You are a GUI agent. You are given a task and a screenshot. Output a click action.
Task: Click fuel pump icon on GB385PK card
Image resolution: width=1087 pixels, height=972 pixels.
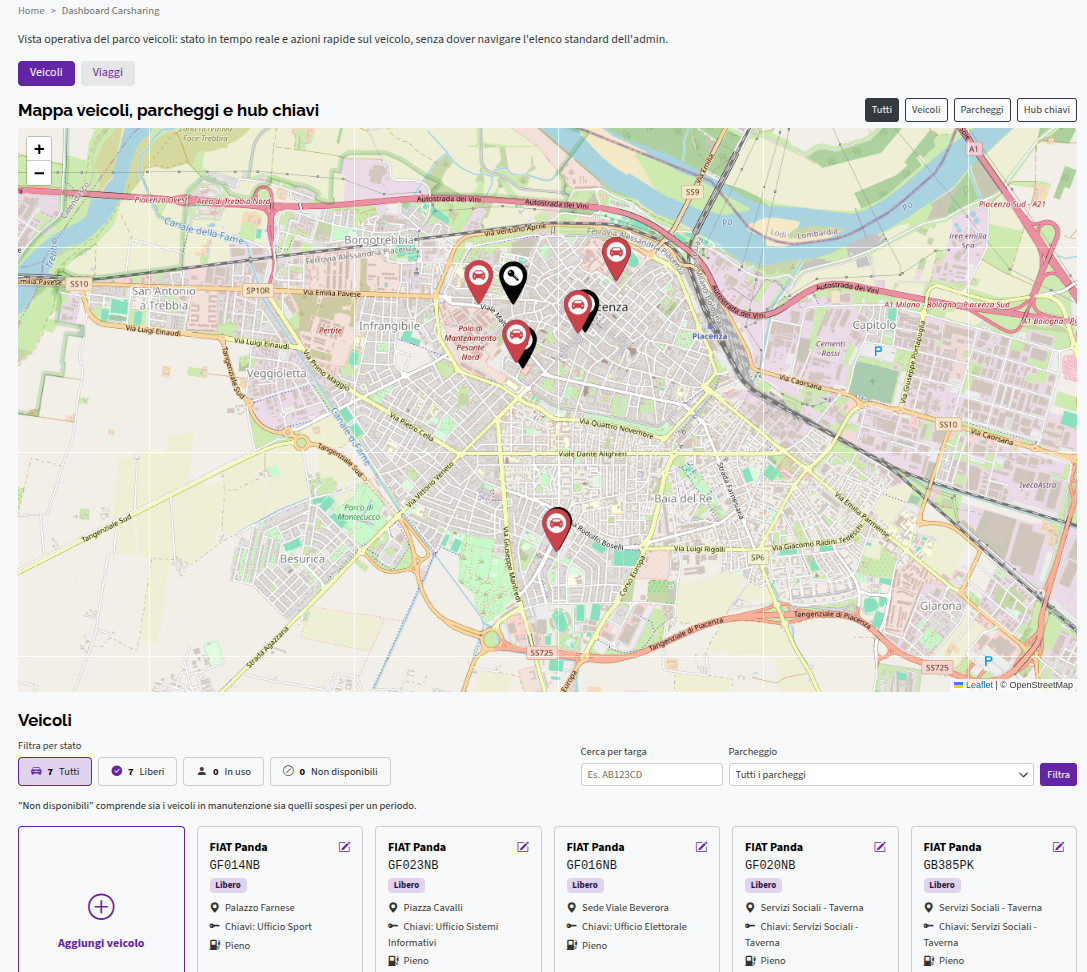tap(929, 960)
